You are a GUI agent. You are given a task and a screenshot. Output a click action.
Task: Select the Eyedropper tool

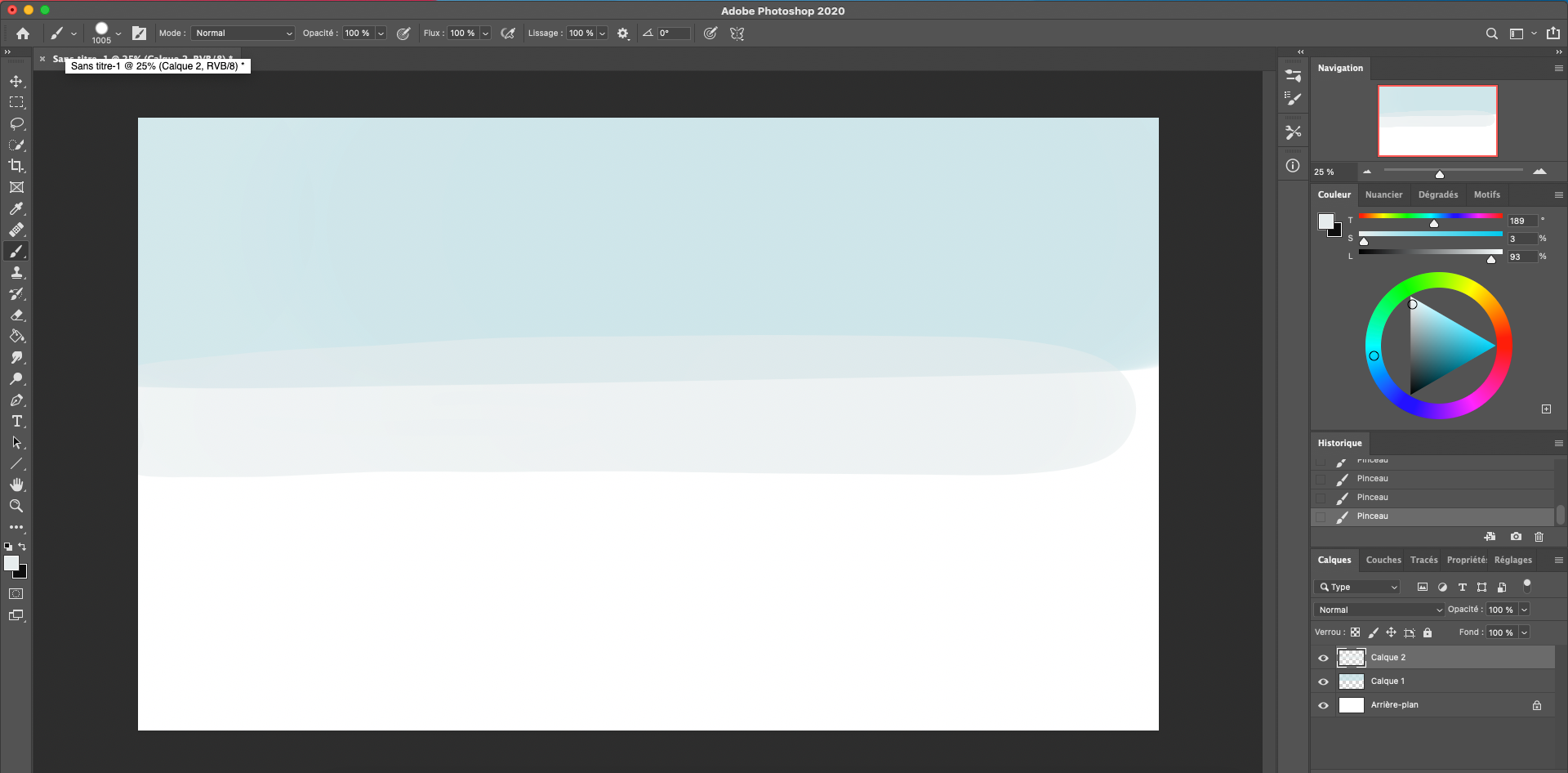click(16, 208)
